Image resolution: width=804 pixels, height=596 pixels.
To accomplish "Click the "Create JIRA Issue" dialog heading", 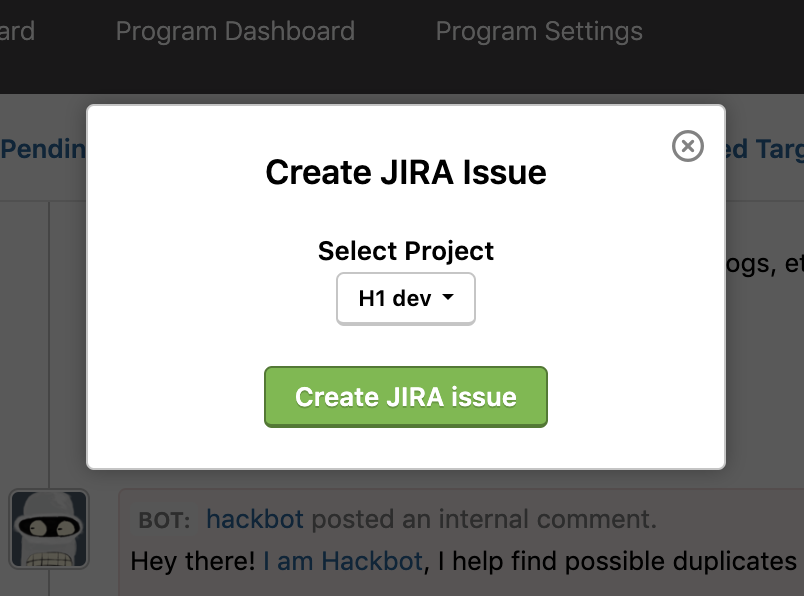I will click(x=405, y=173).
